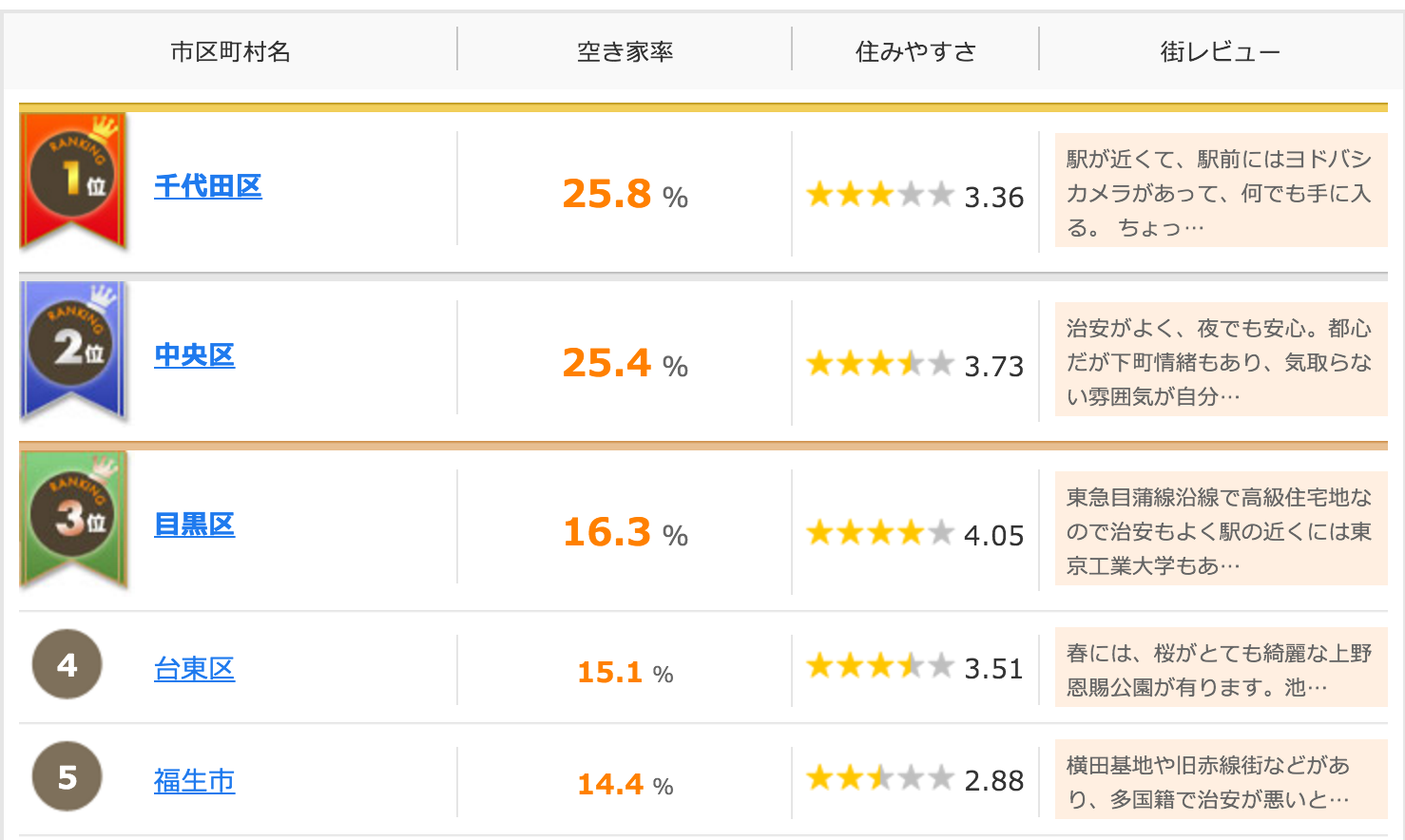
Task: Open the review about 横田基地 area
Action: (1222, 780)
